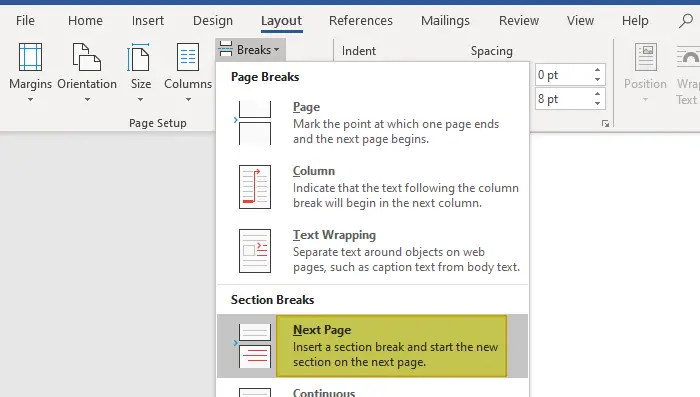Increase the 8 pt spacing value
Screen dimensions: 700x397
(x=597, y=94)
